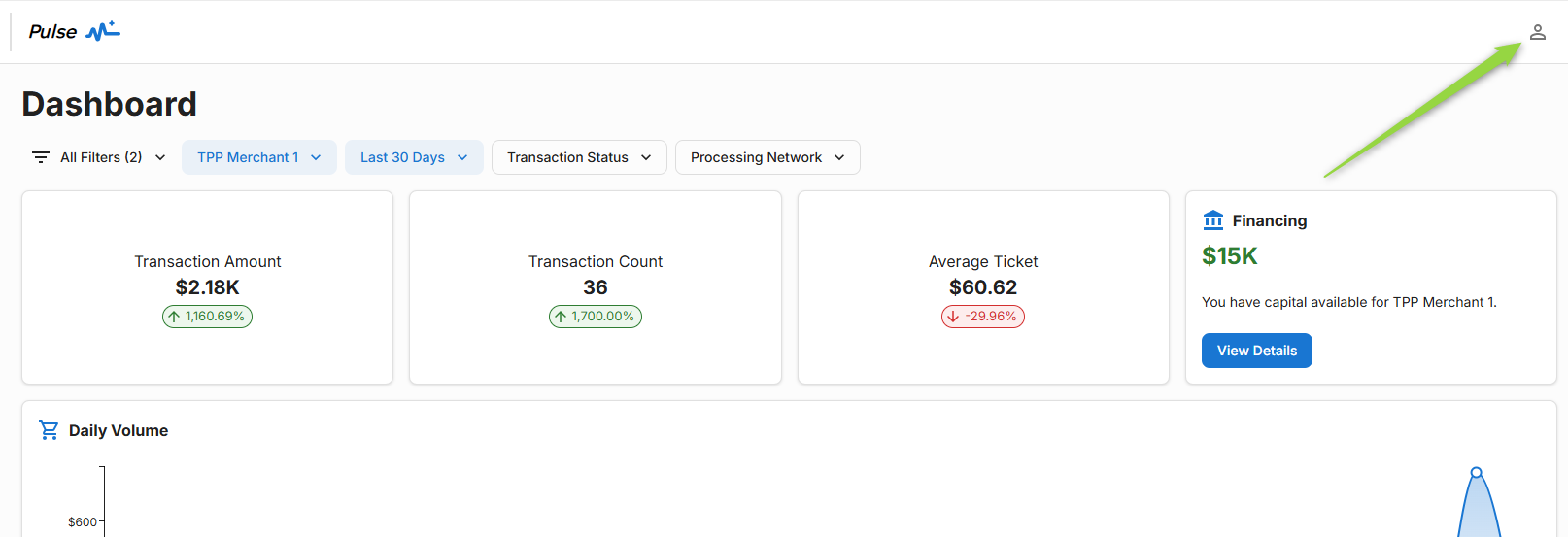The height and width of the screenshot is (537, 1568).
Task: Click the Average Ticket down-arrow badge
Action: [982, 317]
